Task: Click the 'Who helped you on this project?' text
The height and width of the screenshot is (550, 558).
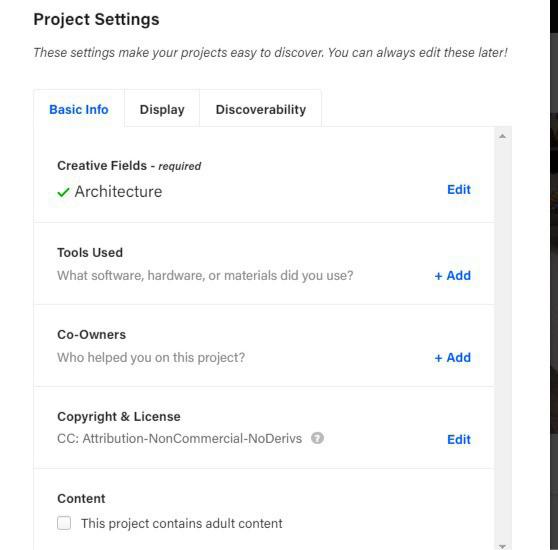Action: (x=151, y=358)
